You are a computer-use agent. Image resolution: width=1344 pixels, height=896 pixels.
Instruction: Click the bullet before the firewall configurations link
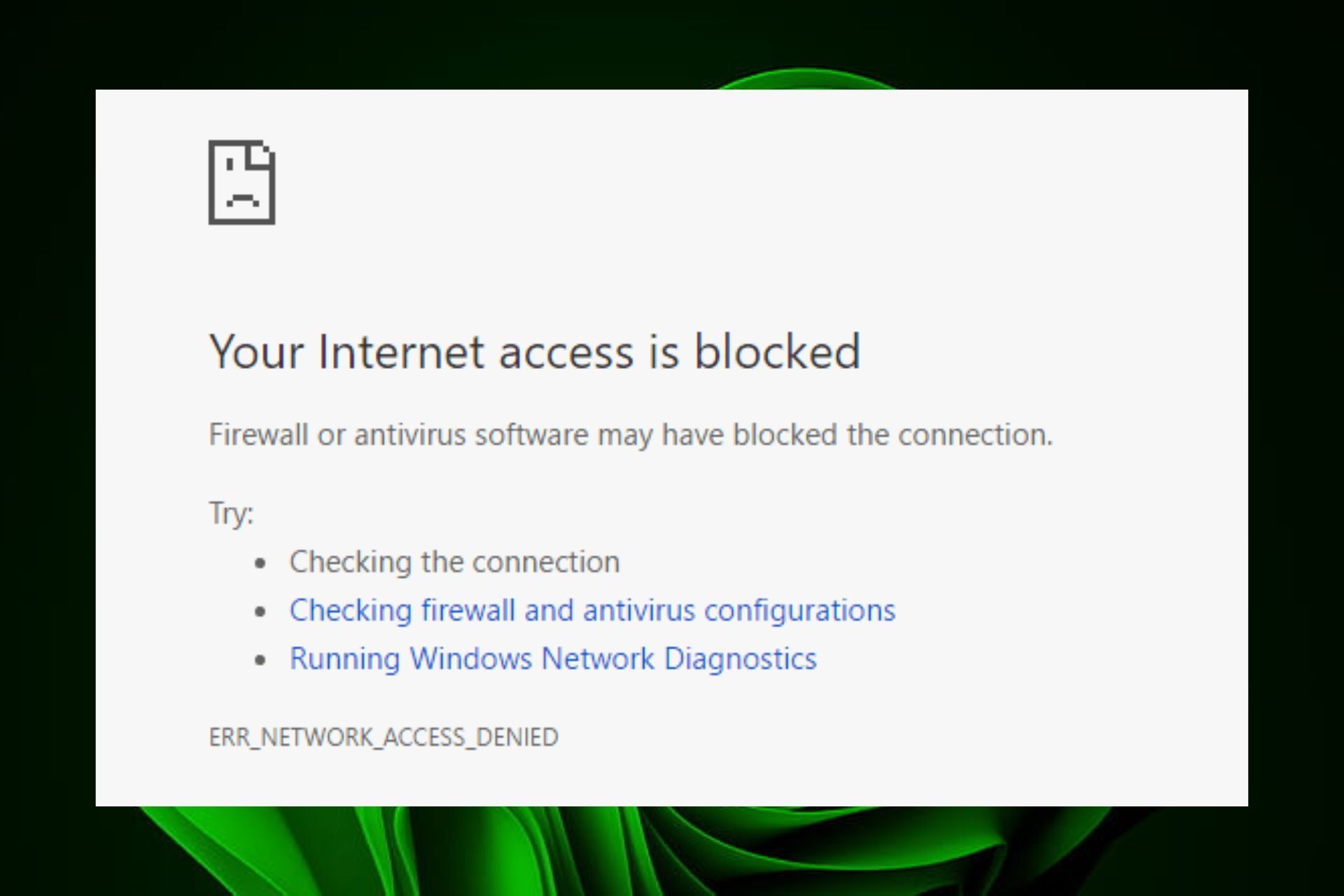[x=260, y=611]
